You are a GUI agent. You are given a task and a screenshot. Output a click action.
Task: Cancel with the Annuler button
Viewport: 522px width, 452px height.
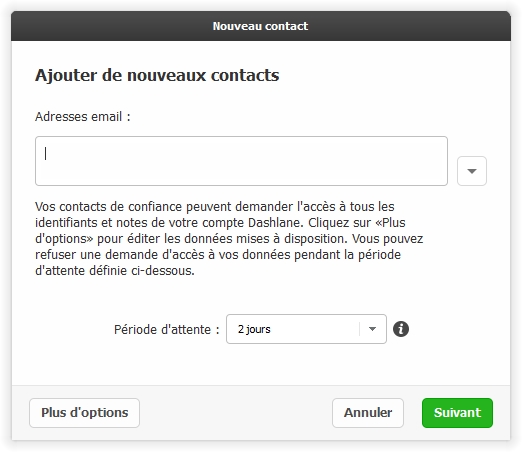[x=368, y=413]
